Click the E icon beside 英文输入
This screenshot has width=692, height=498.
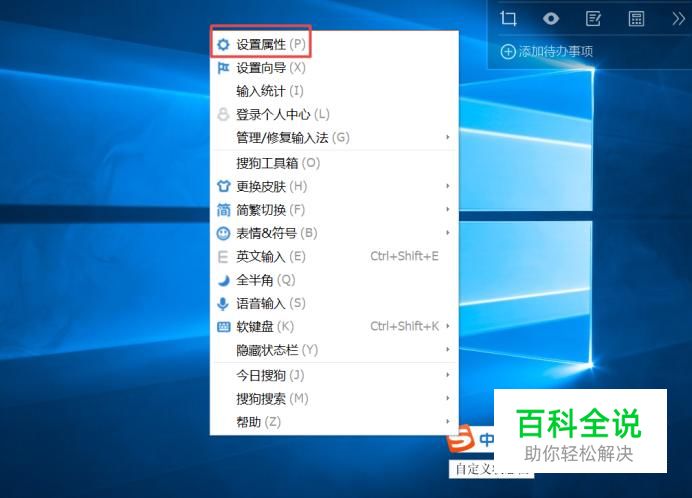pyautogui.click(x=223, y=257)
